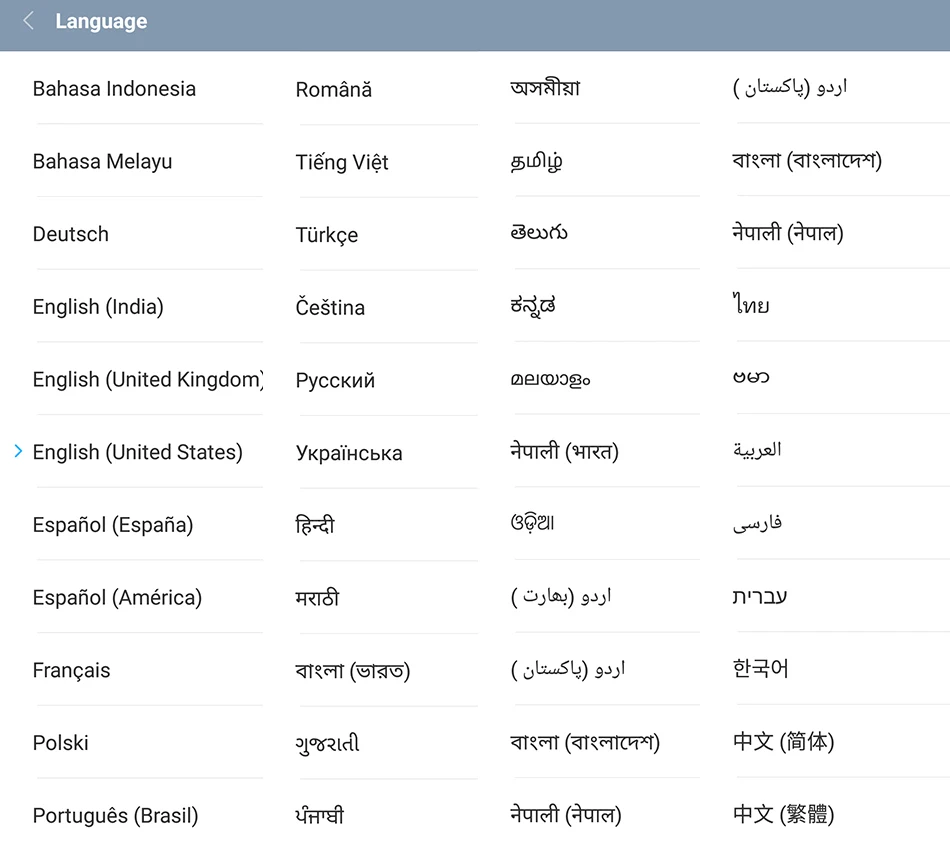
Task: Select Tiếng Việt
Action: (342, 162)
